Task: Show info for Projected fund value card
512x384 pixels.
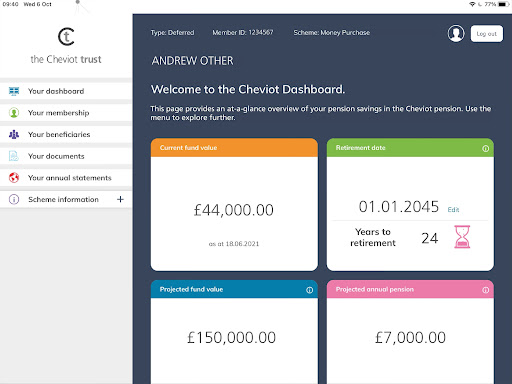Action: pyautogui.click(x=310, y=290)
